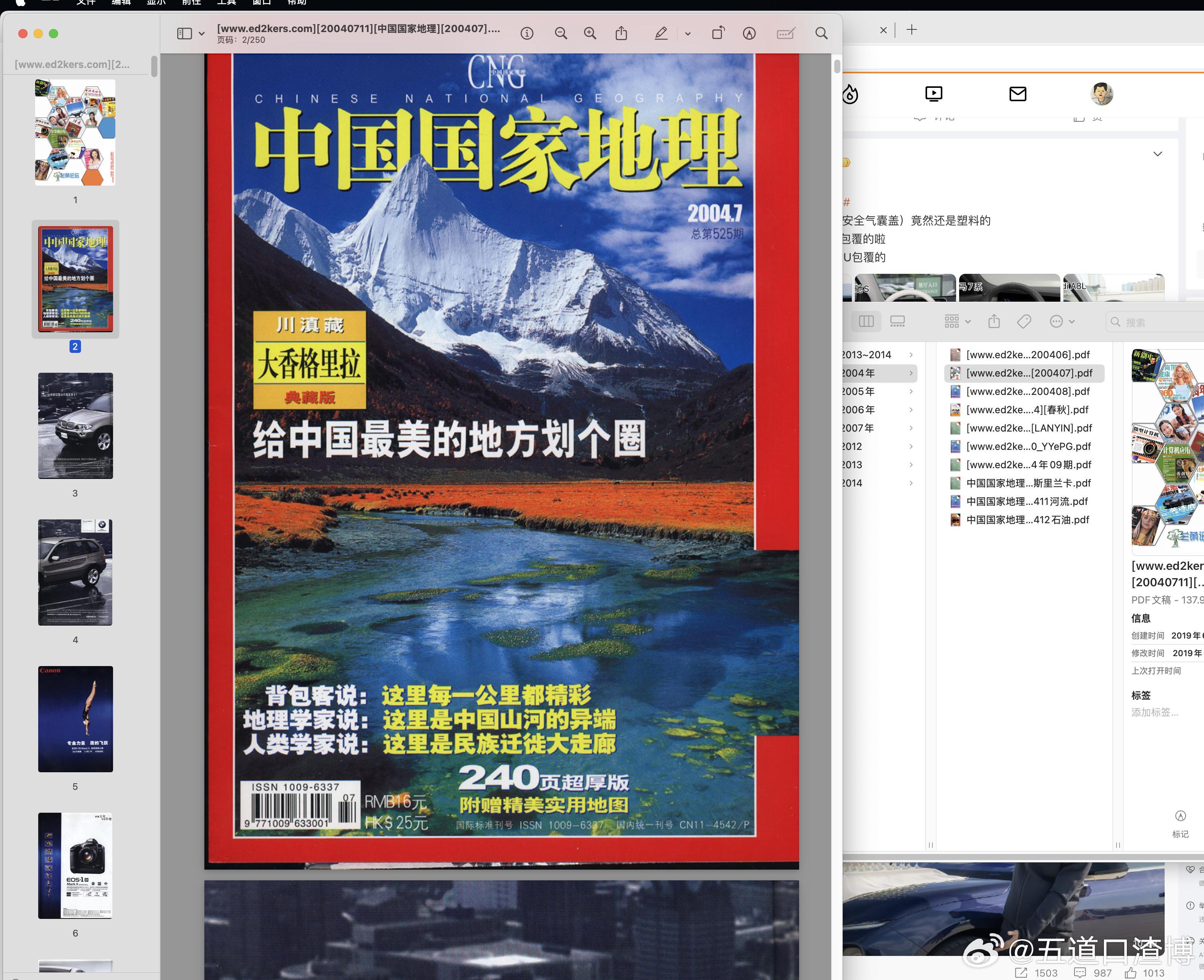This screenshot has height=980, width=1204.
Task: Share the PDF via the share icon
Action: [621, 33]
